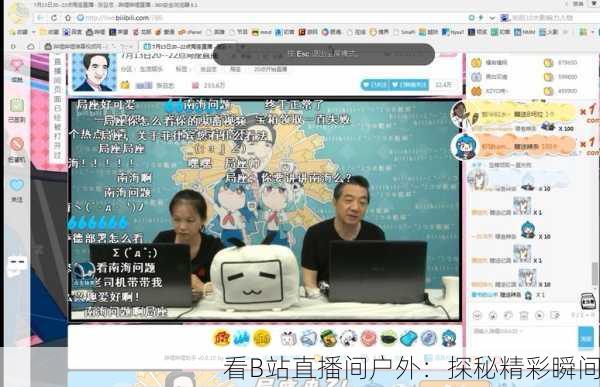
Task: Click the 22.4万 follower count
Action: point(443,85)
